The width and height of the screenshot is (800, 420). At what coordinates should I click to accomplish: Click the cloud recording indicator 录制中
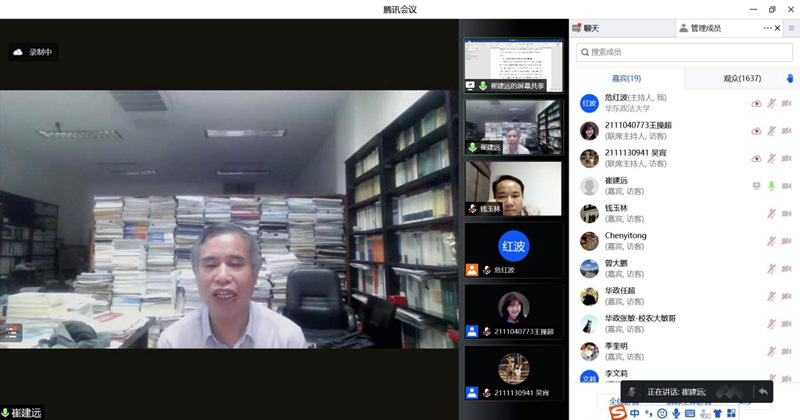(33, 52)
